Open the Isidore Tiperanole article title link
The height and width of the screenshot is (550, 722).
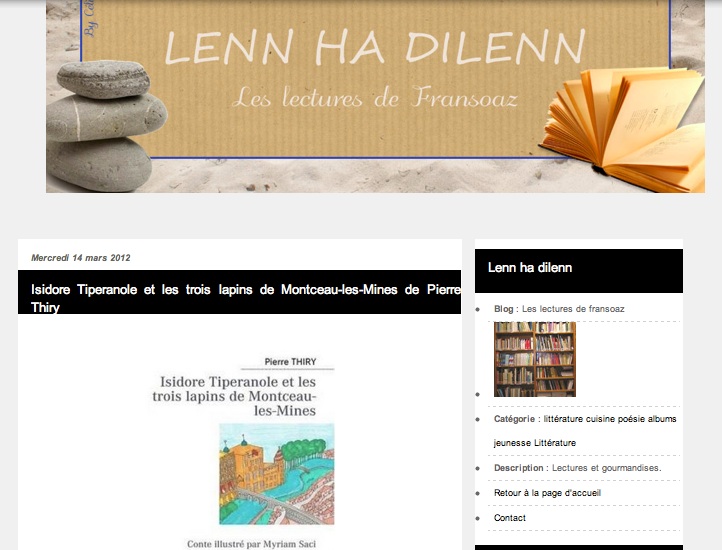(x=246, y=298)
